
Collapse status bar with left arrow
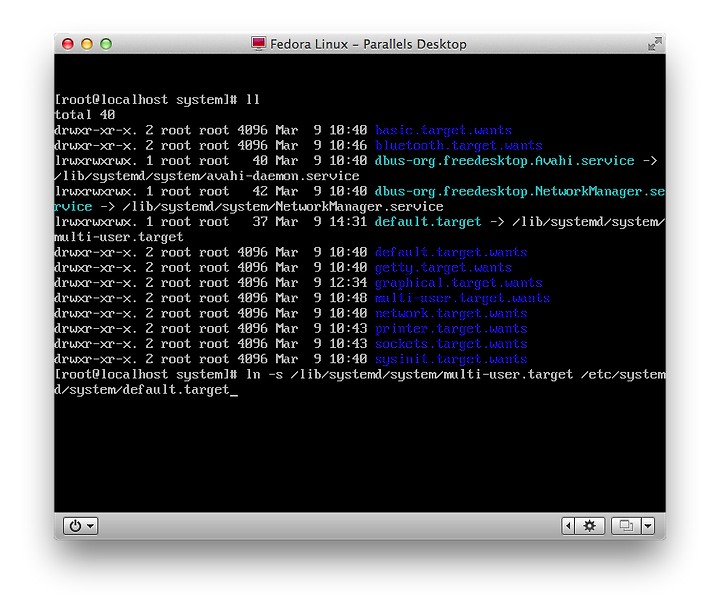click(x=568, y=526)
